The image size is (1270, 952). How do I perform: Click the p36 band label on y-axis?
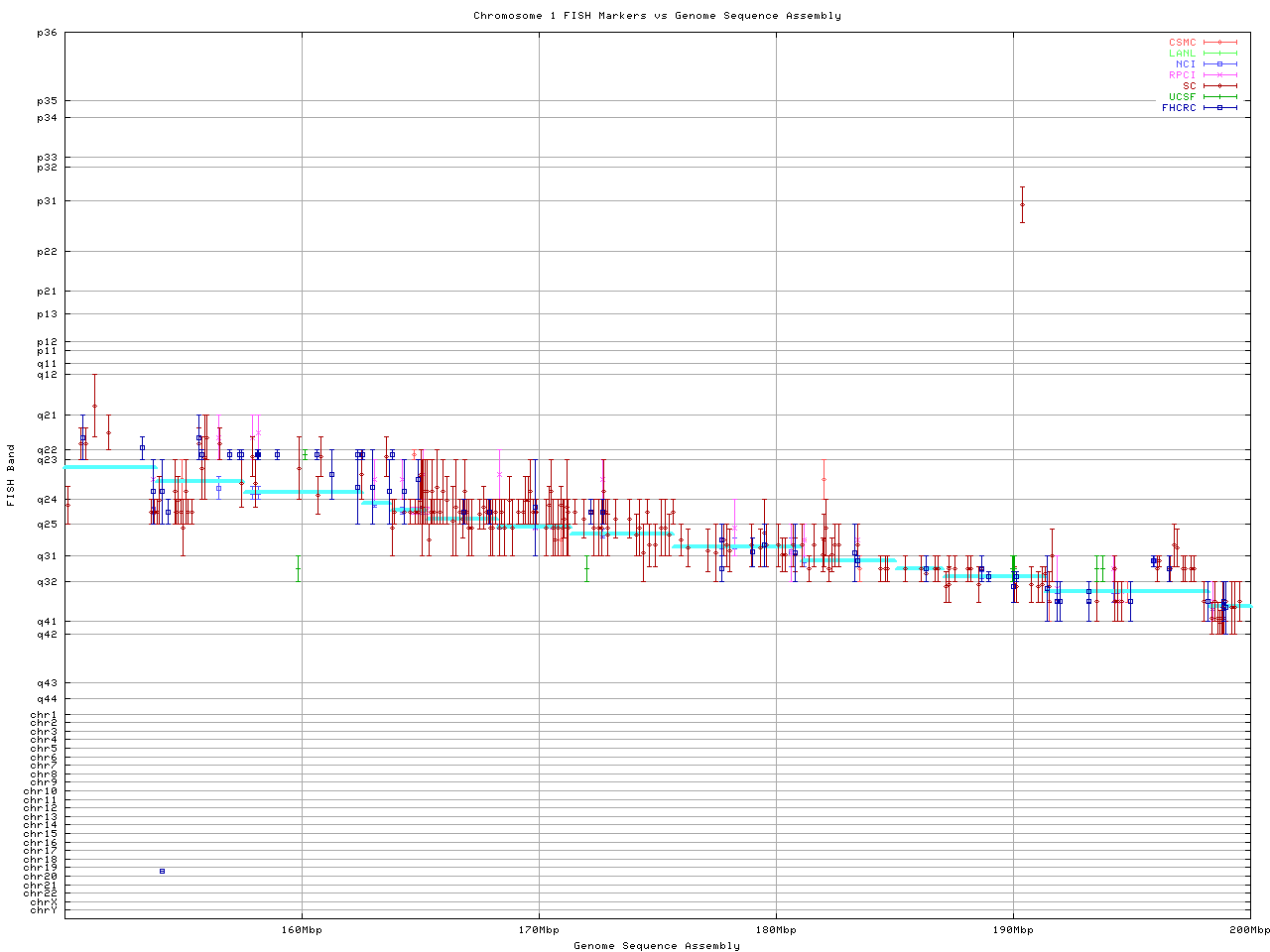coord(47,33)
